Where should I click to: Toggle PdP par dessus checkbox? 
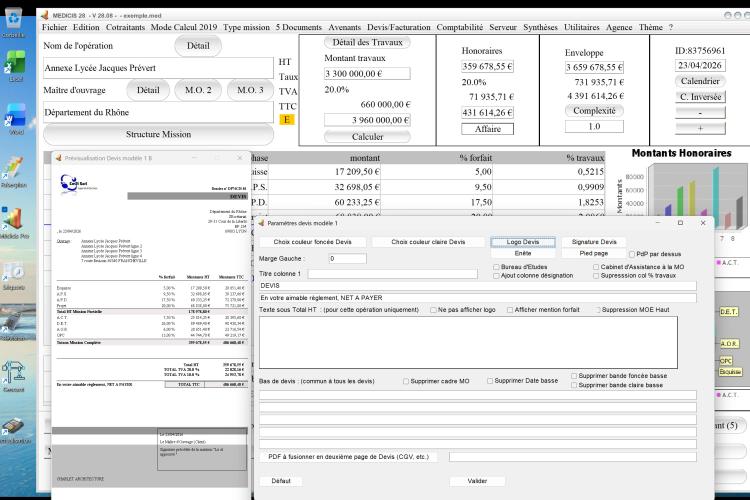632,254
